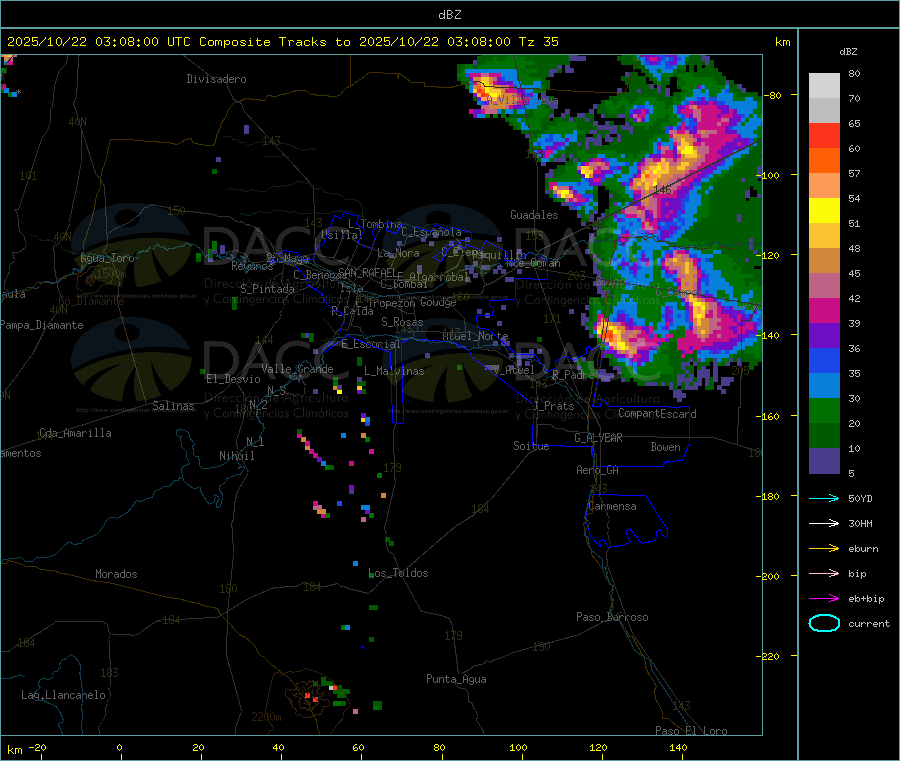Screen dimensions: 900x761
Task: Click the magenta eb+bip arrow symbol
Action: point(824,598)
